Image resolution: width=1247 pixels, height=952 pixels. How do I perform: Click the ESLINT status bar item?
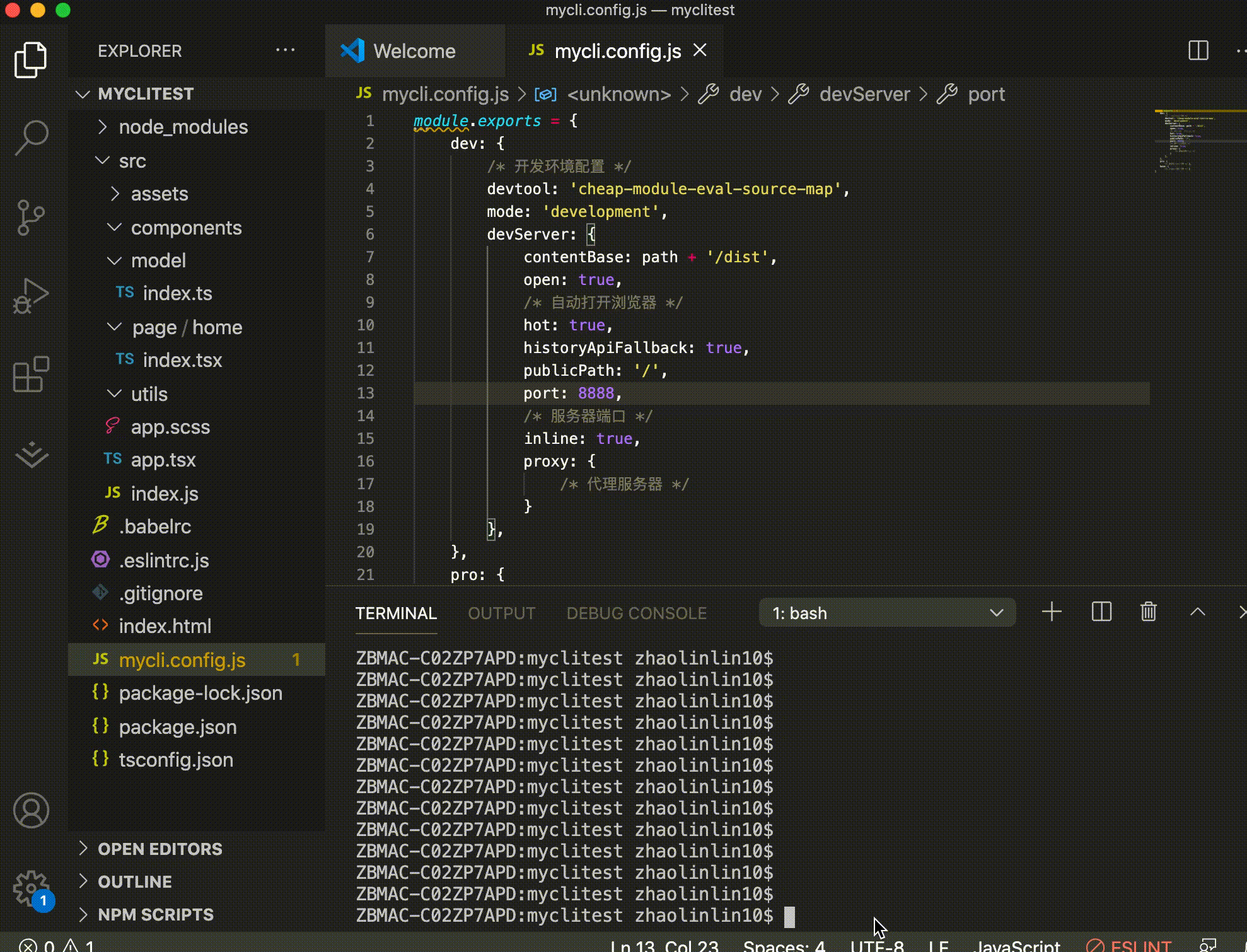[x=1128, y=946]
